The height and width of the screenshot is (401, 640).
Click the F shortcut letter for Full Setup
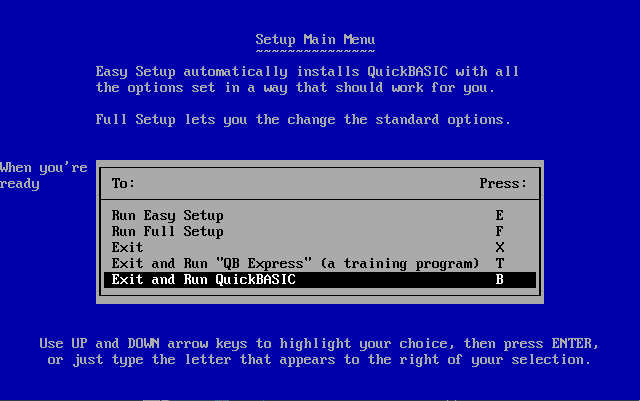pyautogui.click(x=499, y=232)
